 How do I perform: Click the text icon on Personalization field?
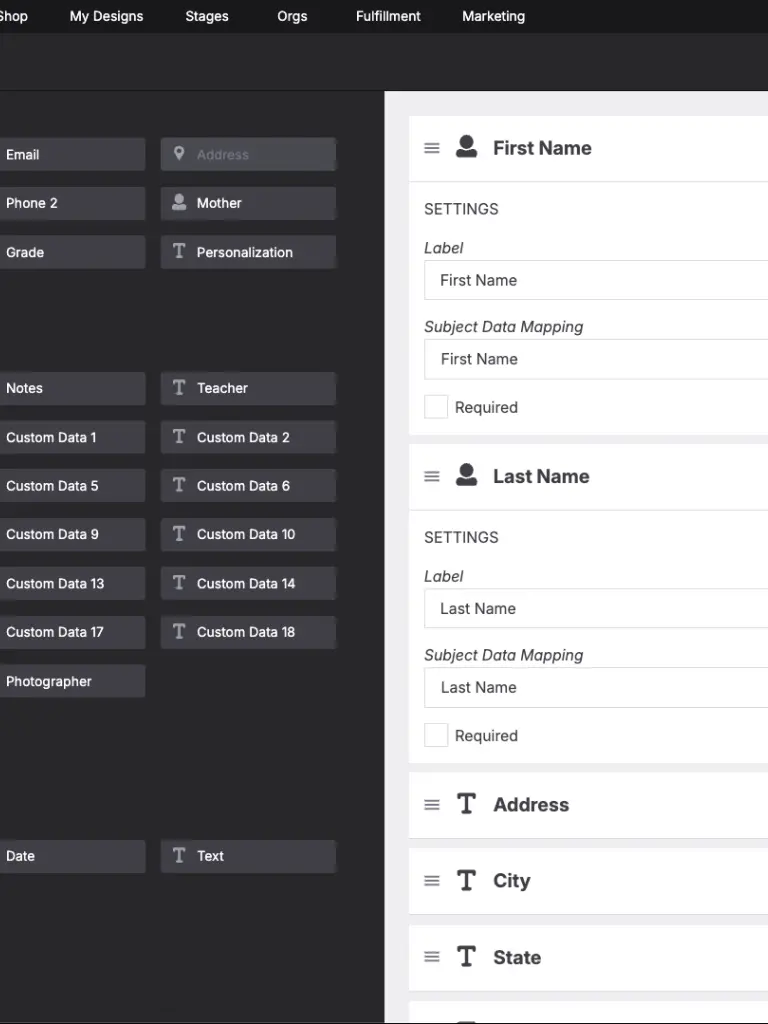click(179, 252)
